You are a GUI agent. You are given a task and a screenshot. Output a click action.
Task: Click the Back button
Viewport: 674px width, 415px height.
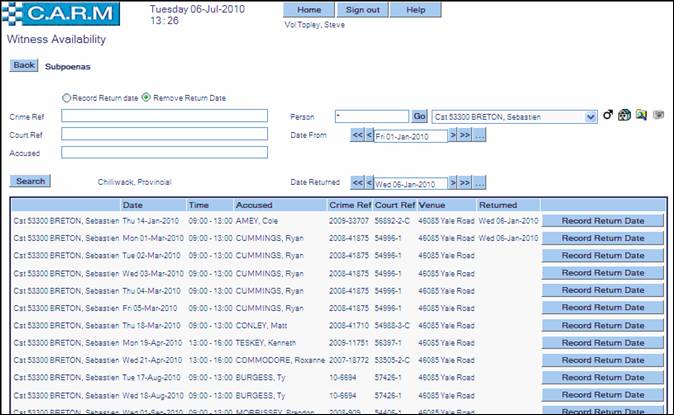tap(23, 65)
